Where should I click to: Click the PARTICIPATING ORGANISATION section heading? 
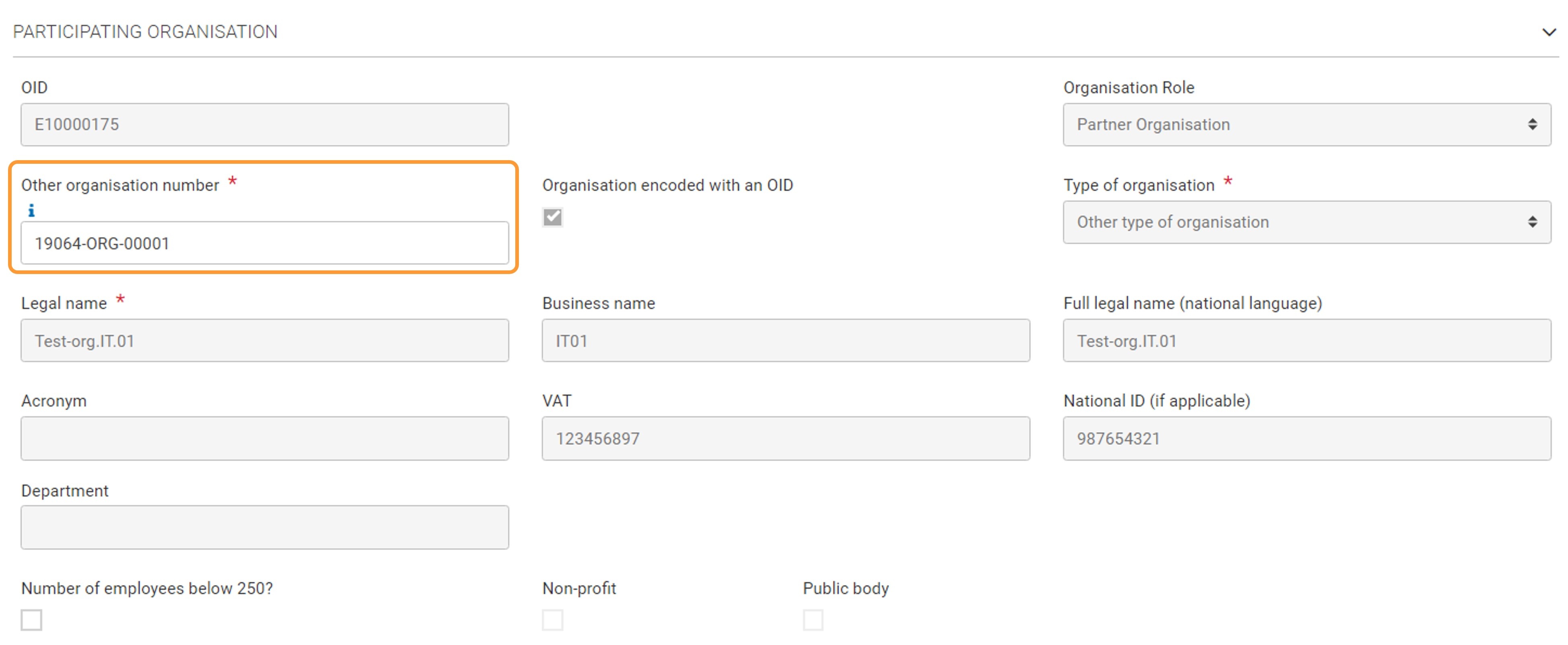point(145,32)
